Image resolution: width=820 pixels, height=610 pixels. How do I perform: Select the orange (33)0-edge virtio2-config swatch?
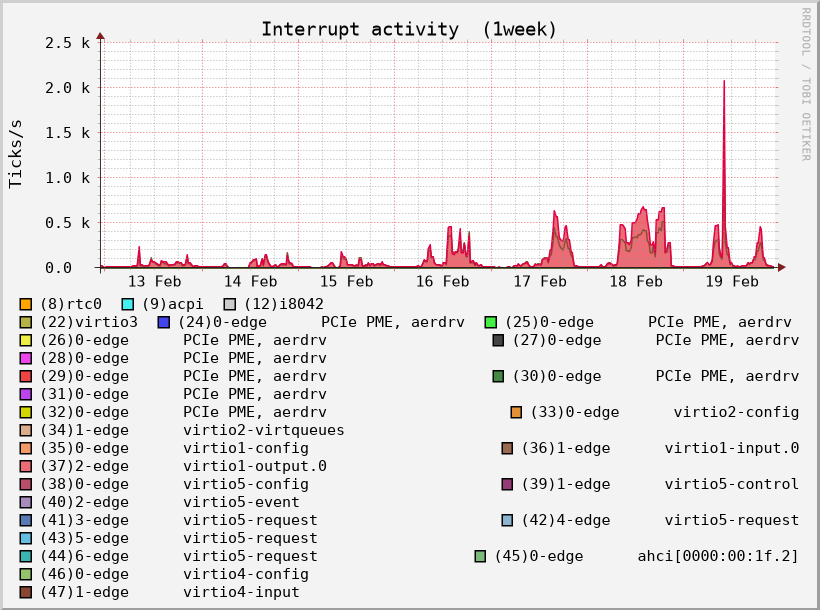(x=516, y=412)
